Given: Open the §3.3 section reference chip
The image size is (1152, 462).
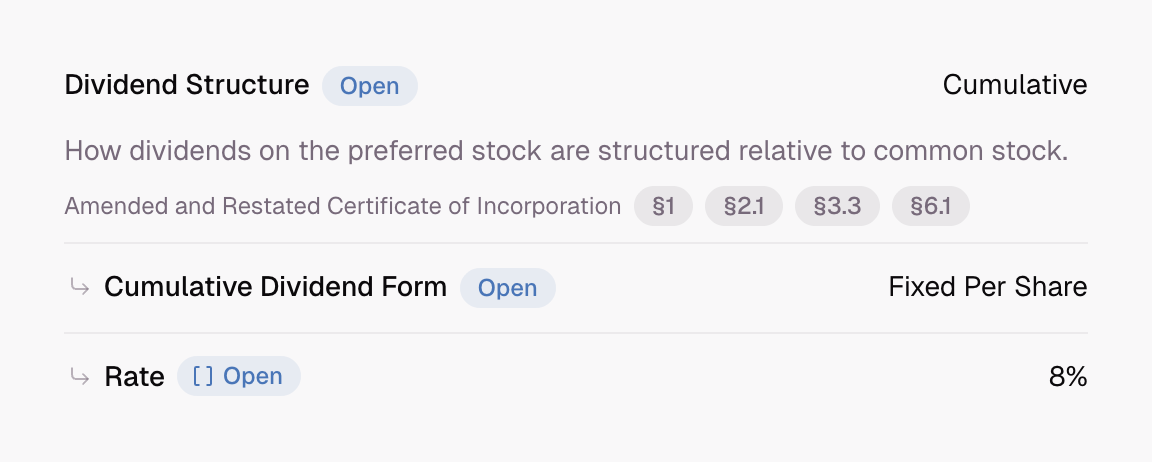Looking at the screenshot, I should 837,206.
